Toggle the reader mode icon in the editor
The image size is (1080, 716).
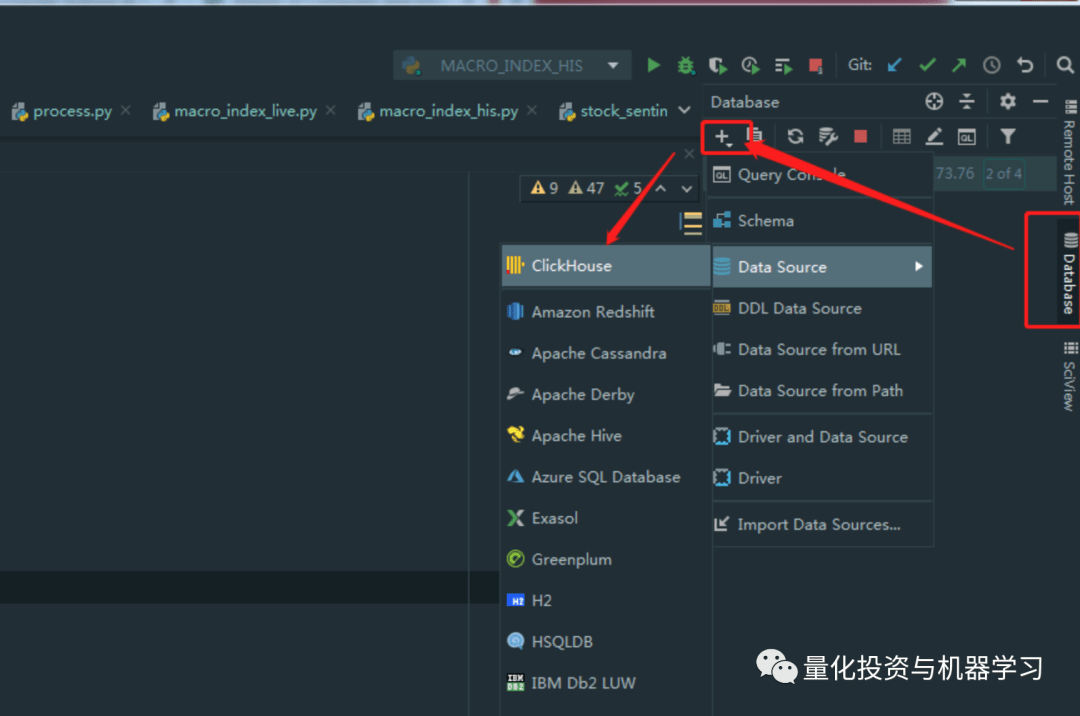(x=691, y=223)
